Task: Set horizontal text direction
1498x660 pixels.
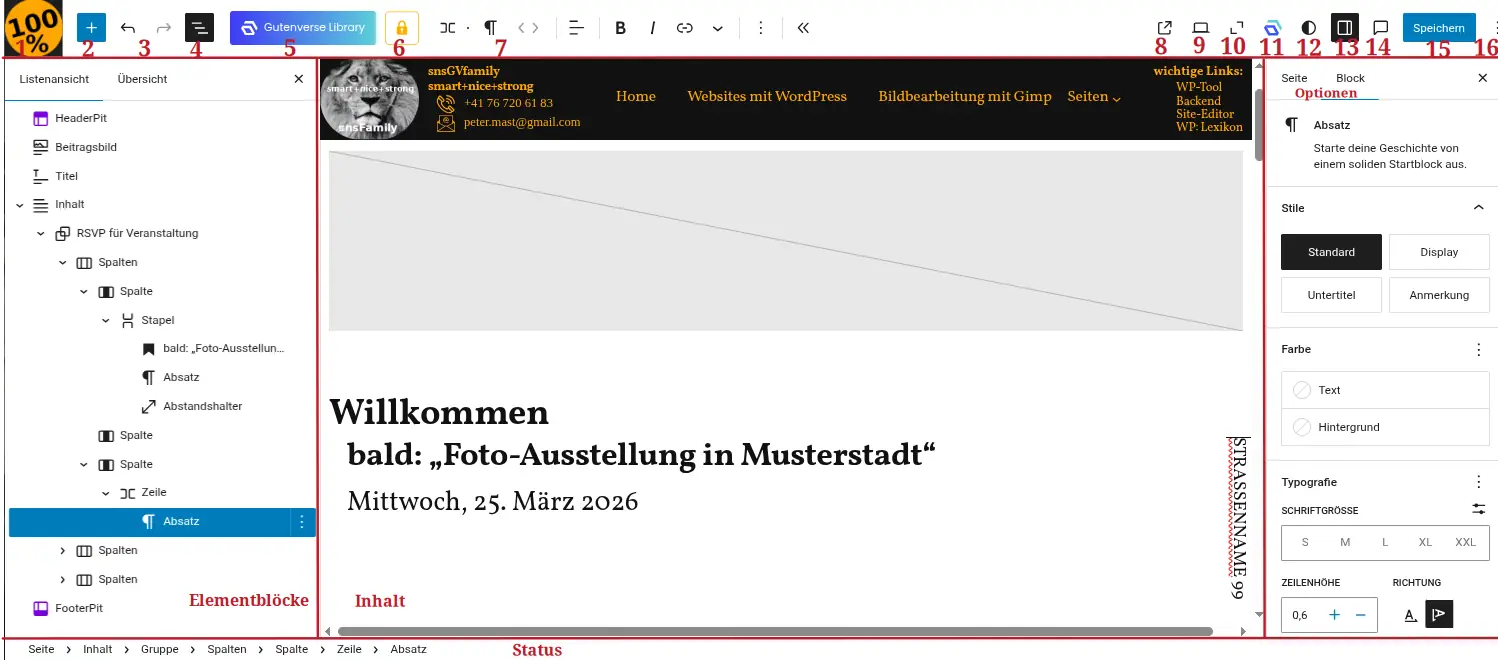Action: 1410,615
